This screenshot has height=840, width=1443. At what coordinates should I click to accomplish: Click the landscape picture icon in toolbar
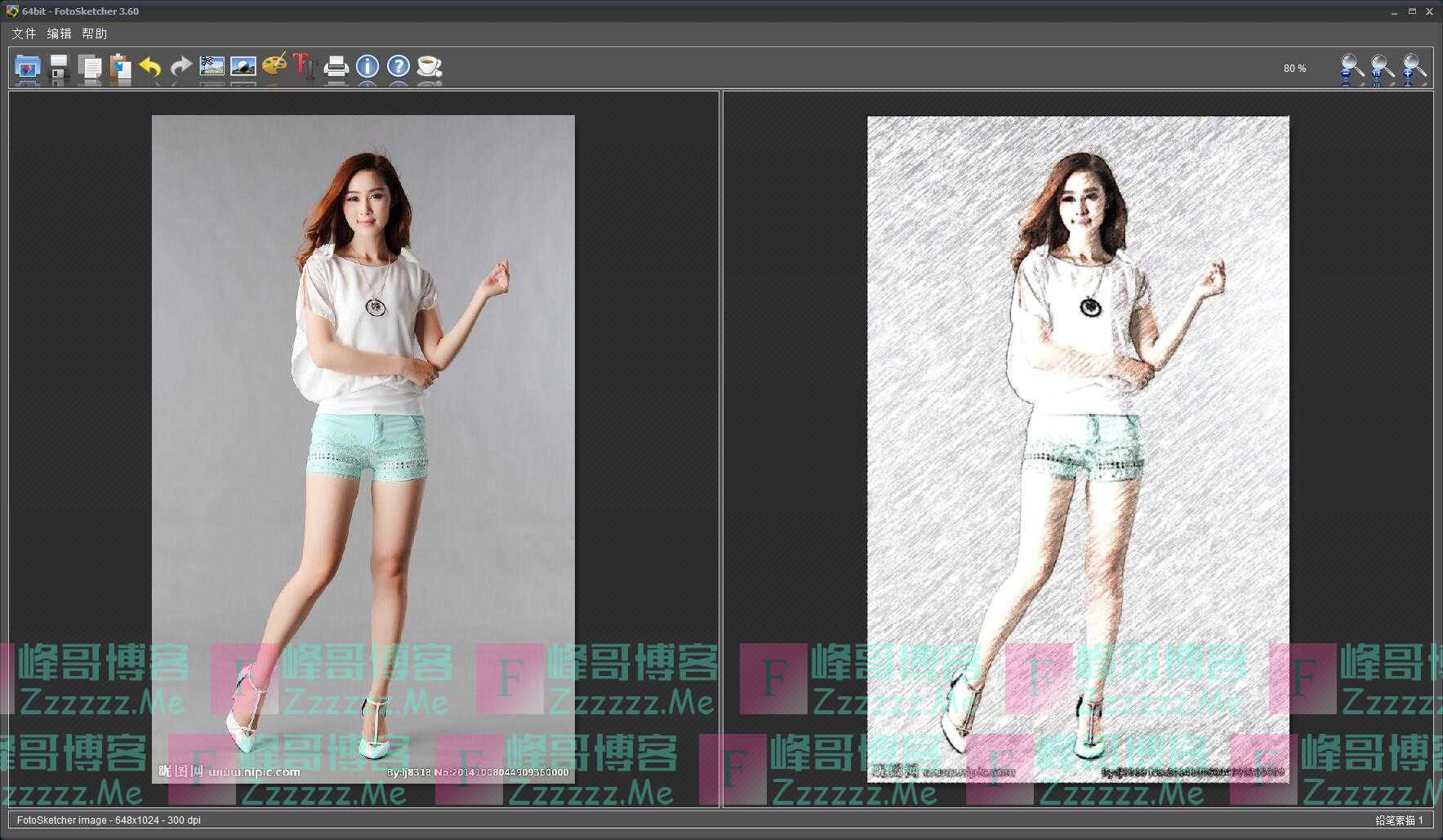pyautogui.click(x=243, y=66)
